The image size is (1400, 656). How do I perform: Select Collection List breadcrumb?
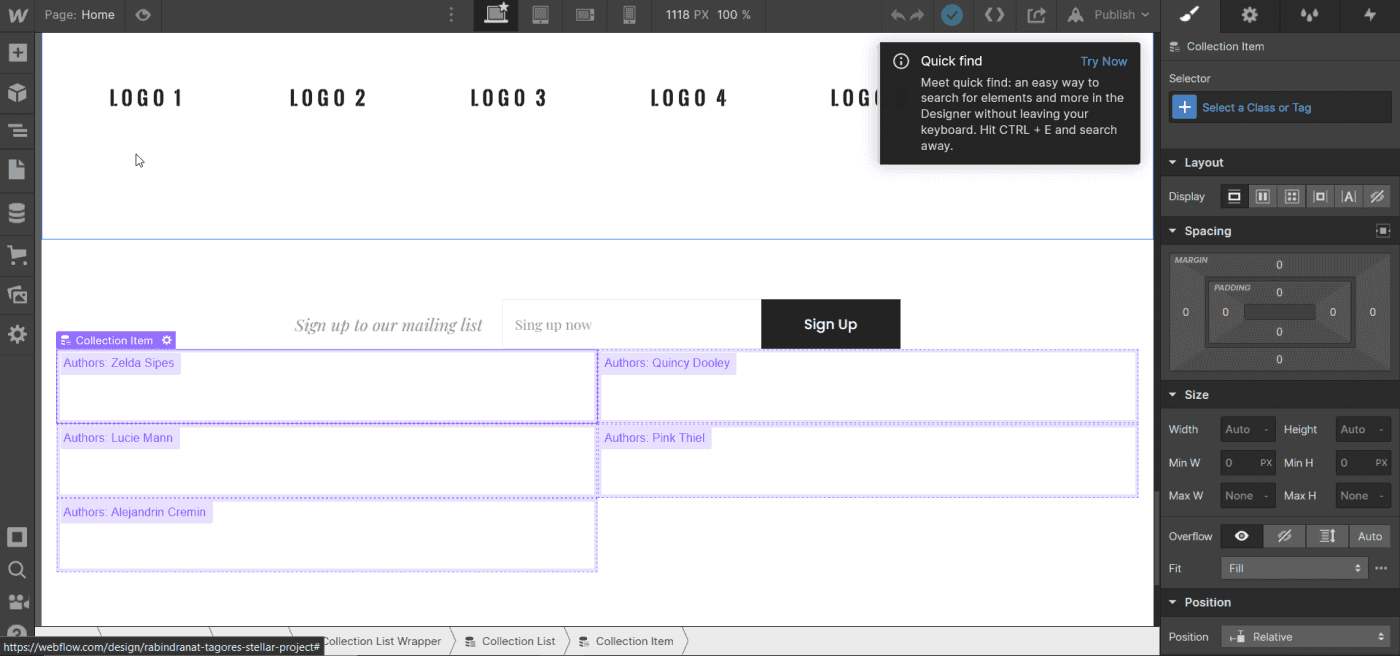[510, 641]
